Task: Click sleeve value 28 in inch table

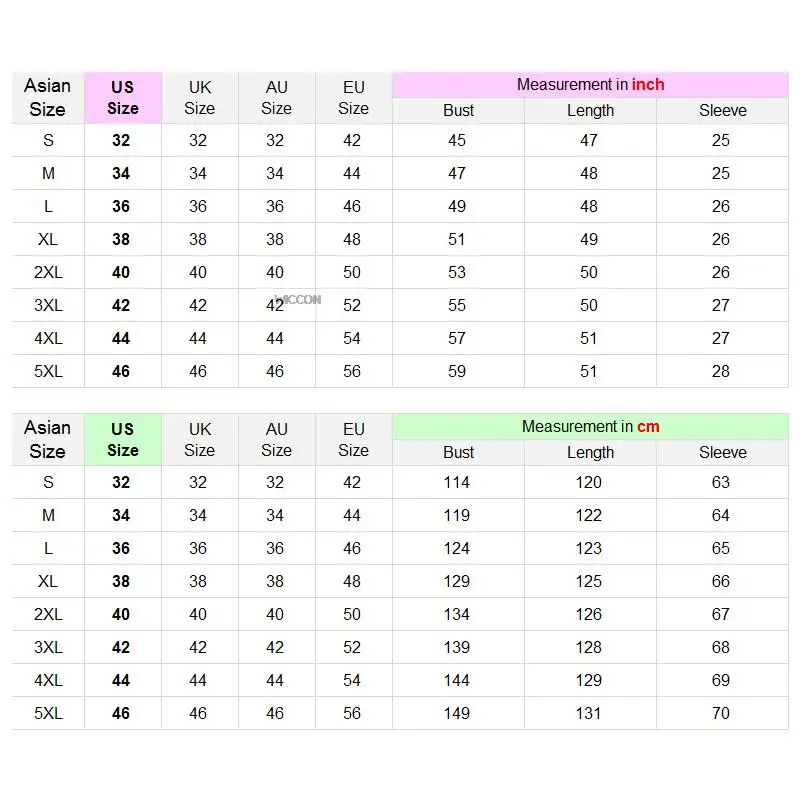Action: pos(721,371)
